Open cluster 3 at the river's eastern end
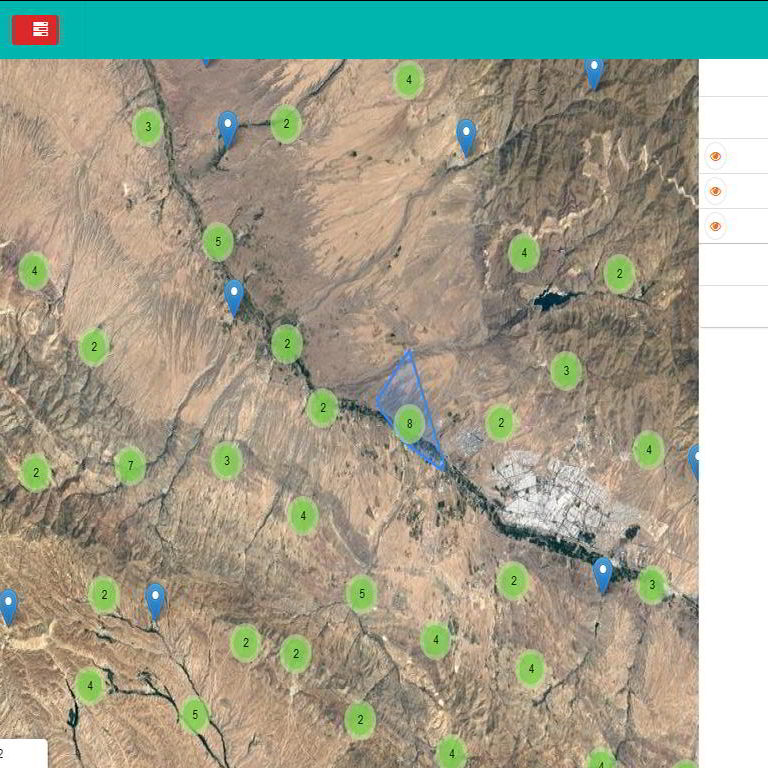Image resolution: width=768 pixels, height=768 pixels. coord(652,585)
